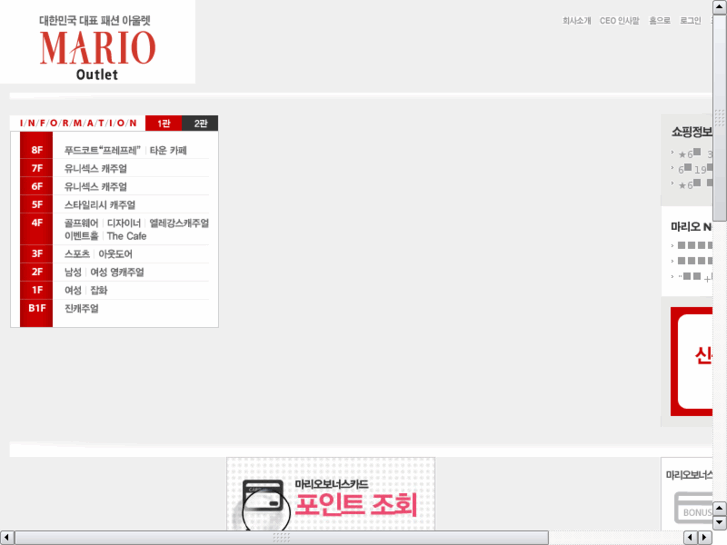This screenshot has height=545, width=727.
Task: Open 엘레강스캐주얼 on 4F
Action: (x=179, y=223)
